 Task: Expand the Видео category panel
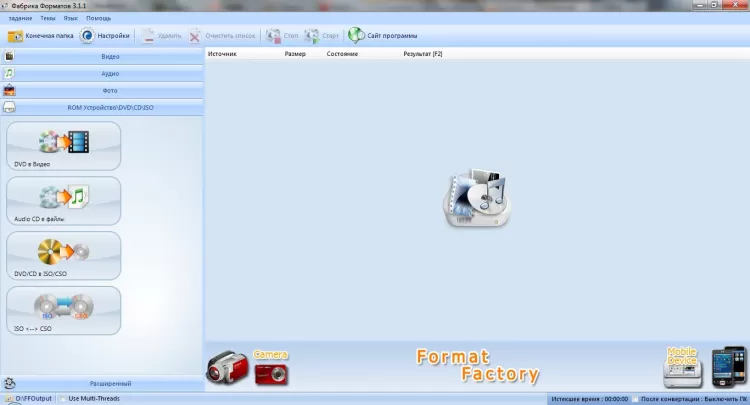(x=102, y=56)
